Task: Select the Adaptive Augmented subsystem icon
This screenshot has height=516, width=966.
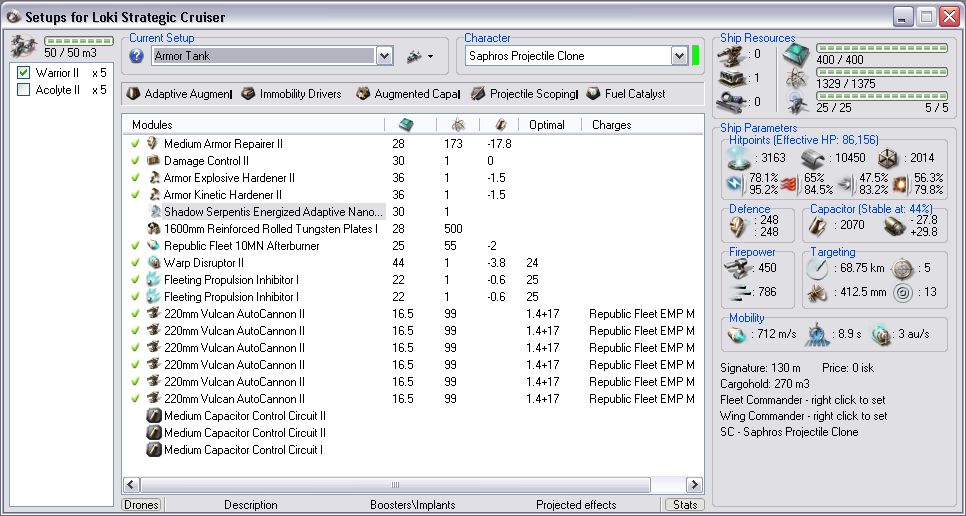Action: tap(133, 94)
